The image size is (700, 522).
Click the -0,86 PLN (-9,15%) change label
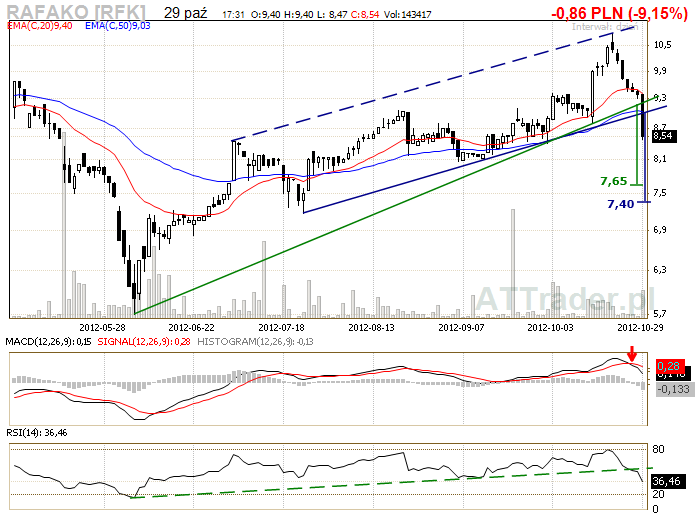[619, 13]
